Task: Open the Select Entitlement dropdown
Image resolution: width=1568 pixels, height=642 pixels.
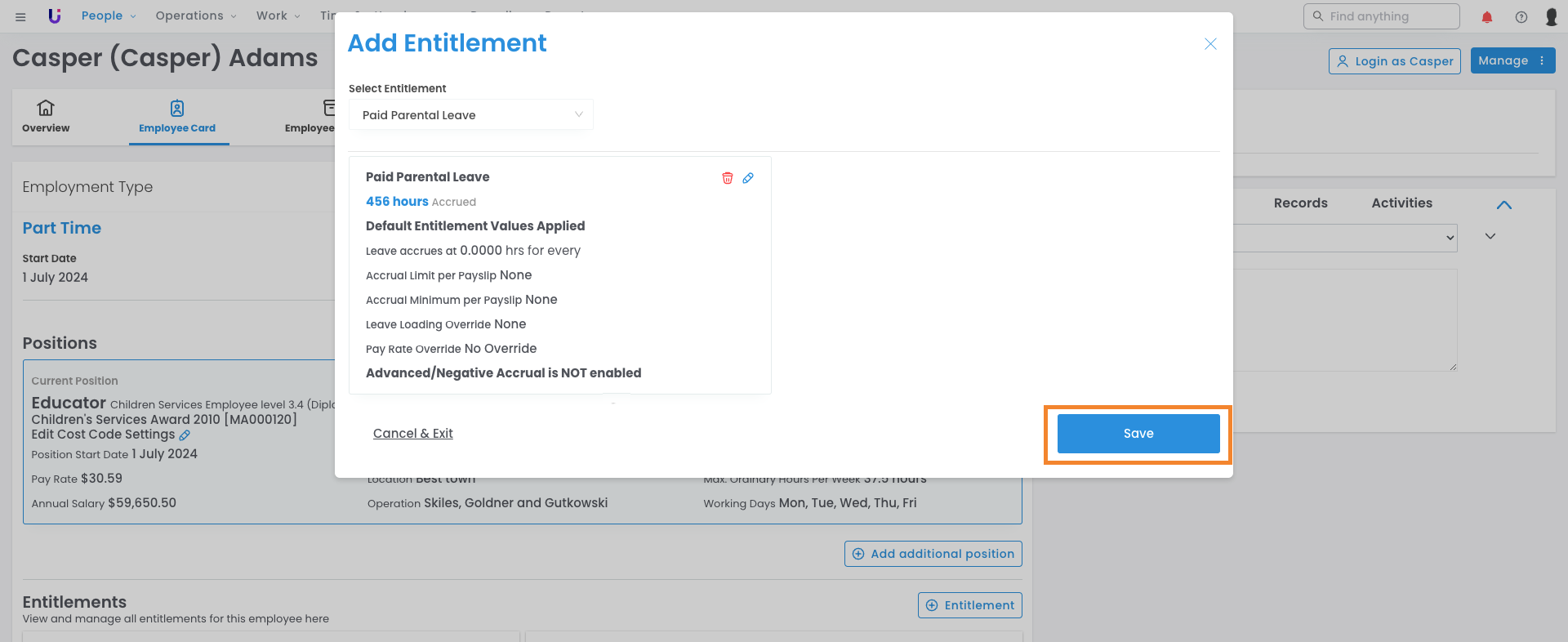Action: point(471,115)
